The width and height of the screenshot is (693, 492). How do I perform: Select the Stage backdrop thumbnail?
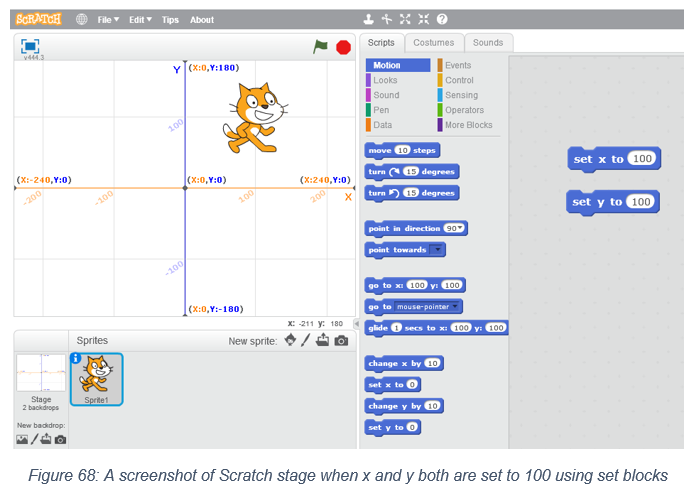pos(41,373)
